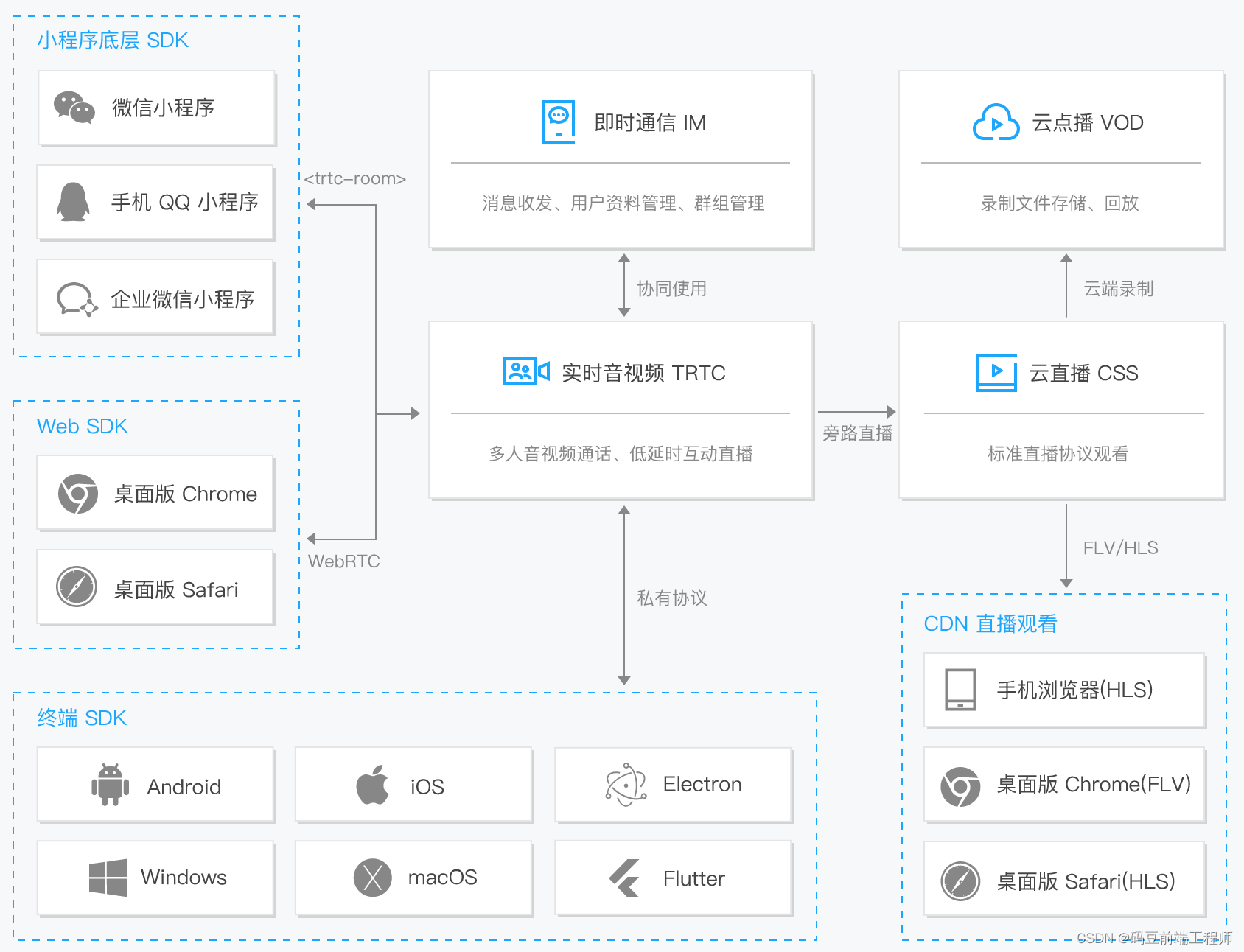Click 标准直播协议观看 description
The height and width of the screenshot is (952, 1244).
tap(1058, 453)
